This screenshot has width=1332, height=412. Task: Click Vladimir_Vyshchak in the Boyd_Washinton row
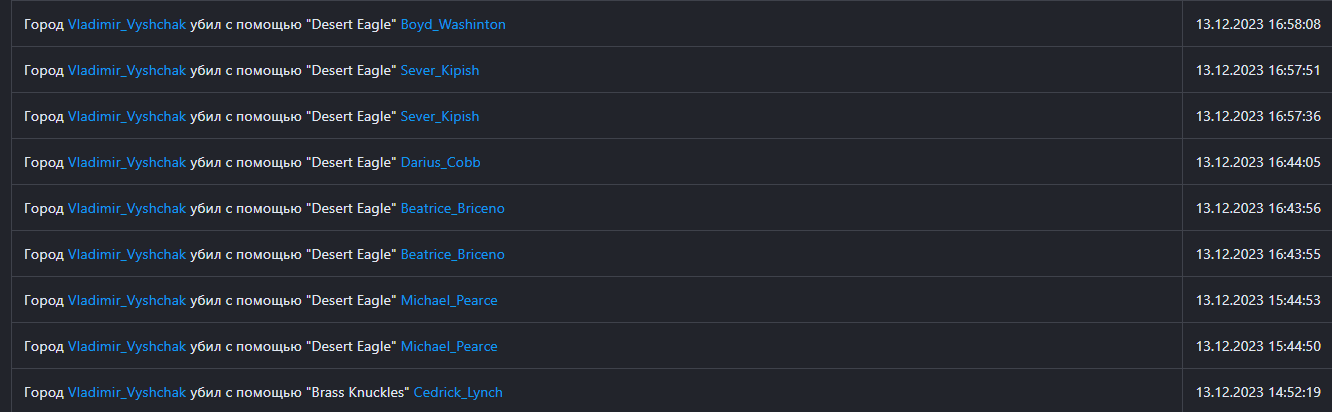(x=127, y=24)
